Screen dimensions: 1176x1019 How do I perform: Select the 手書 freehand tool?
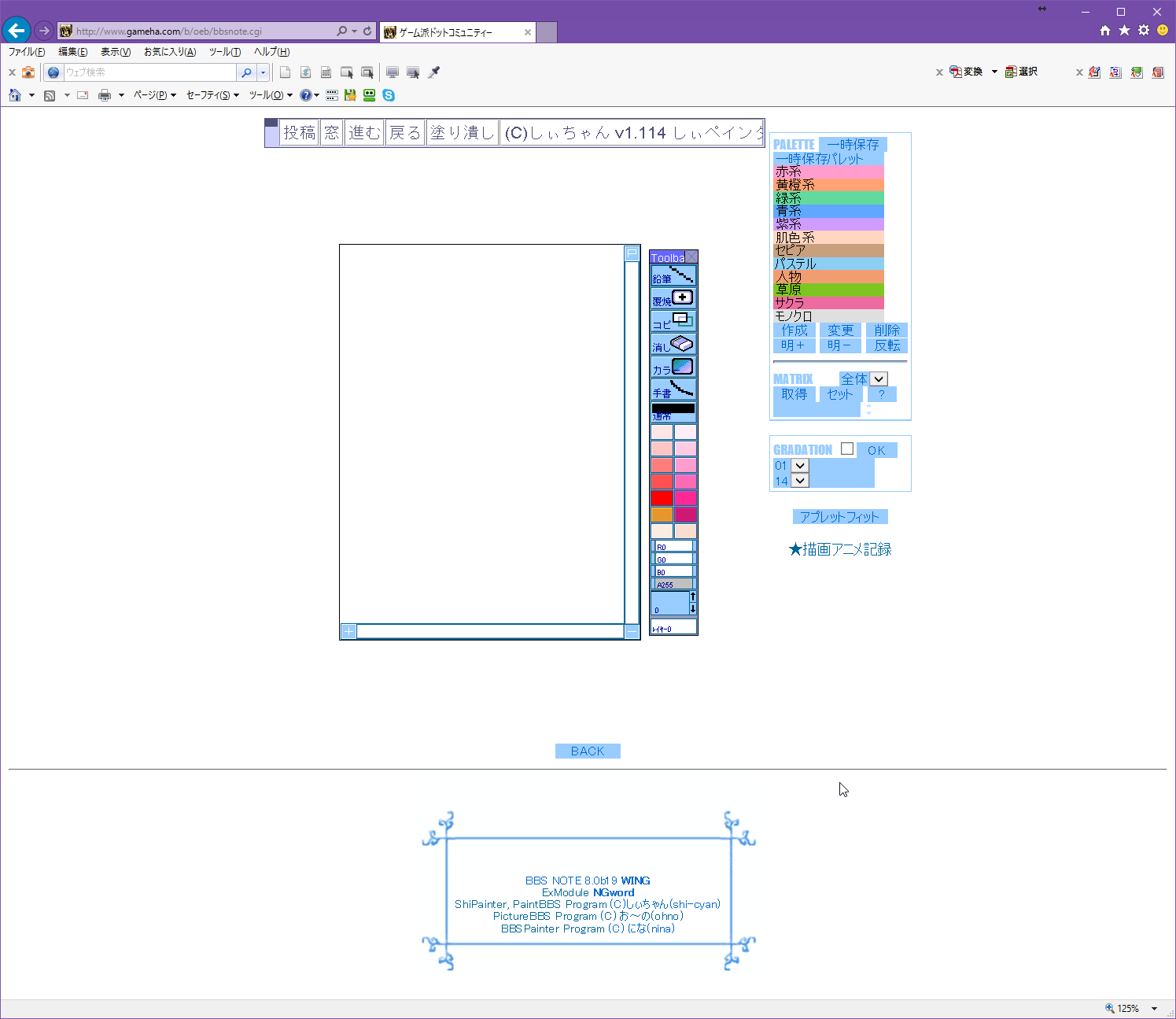coord(673,390)
